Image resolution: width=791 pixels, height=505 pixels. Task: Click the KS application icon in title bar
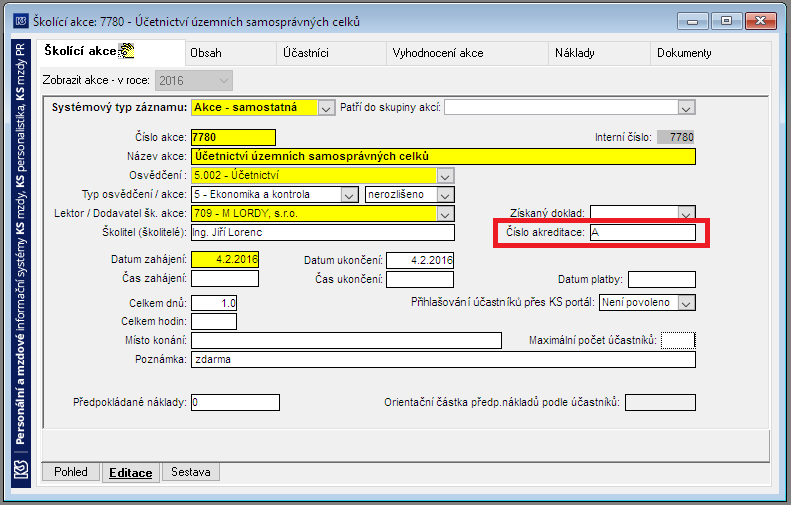tap(21, 21)
